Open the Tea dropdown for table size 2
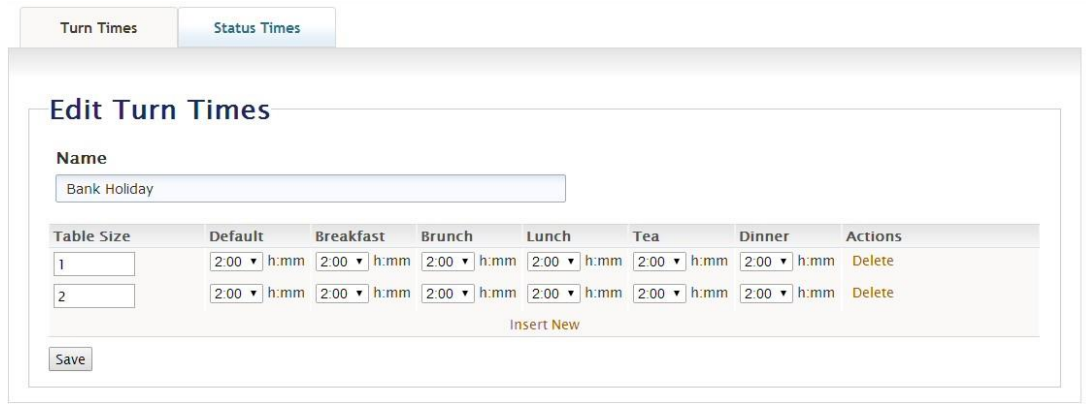The height and width of the screenshot is (405, 1086). 659,294
